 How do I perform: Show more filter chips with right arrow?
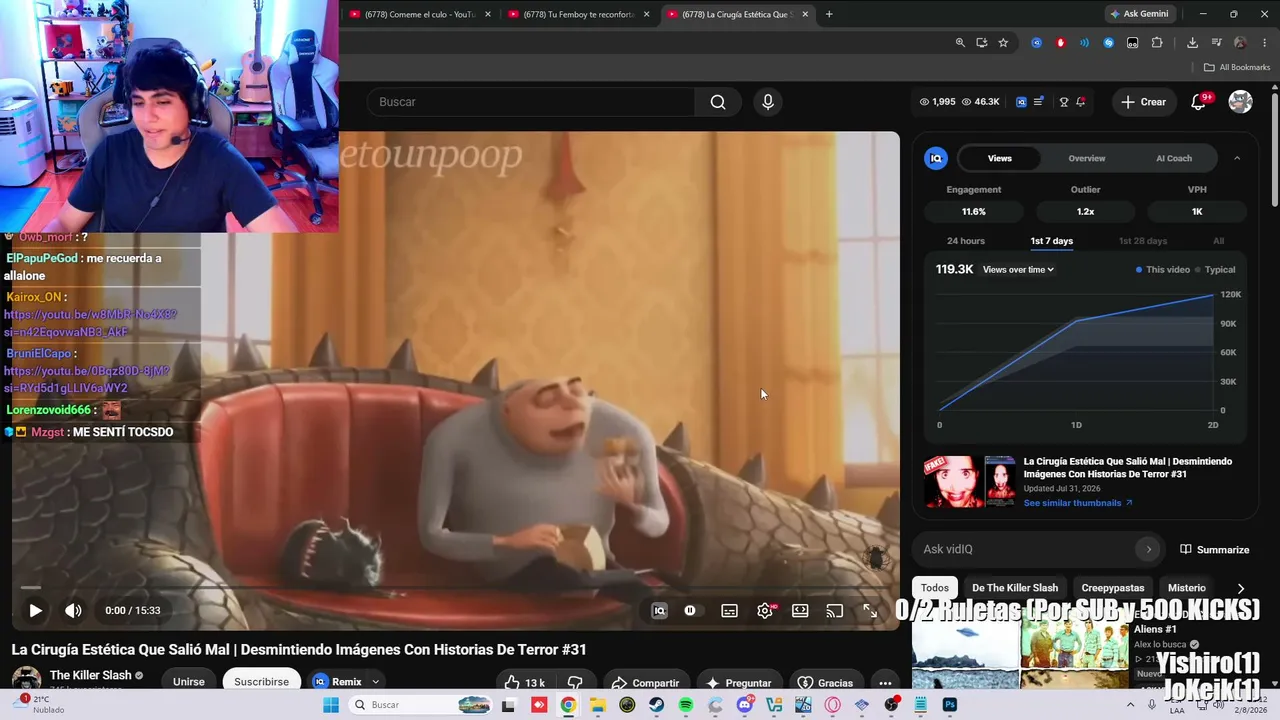point(1241,589)
